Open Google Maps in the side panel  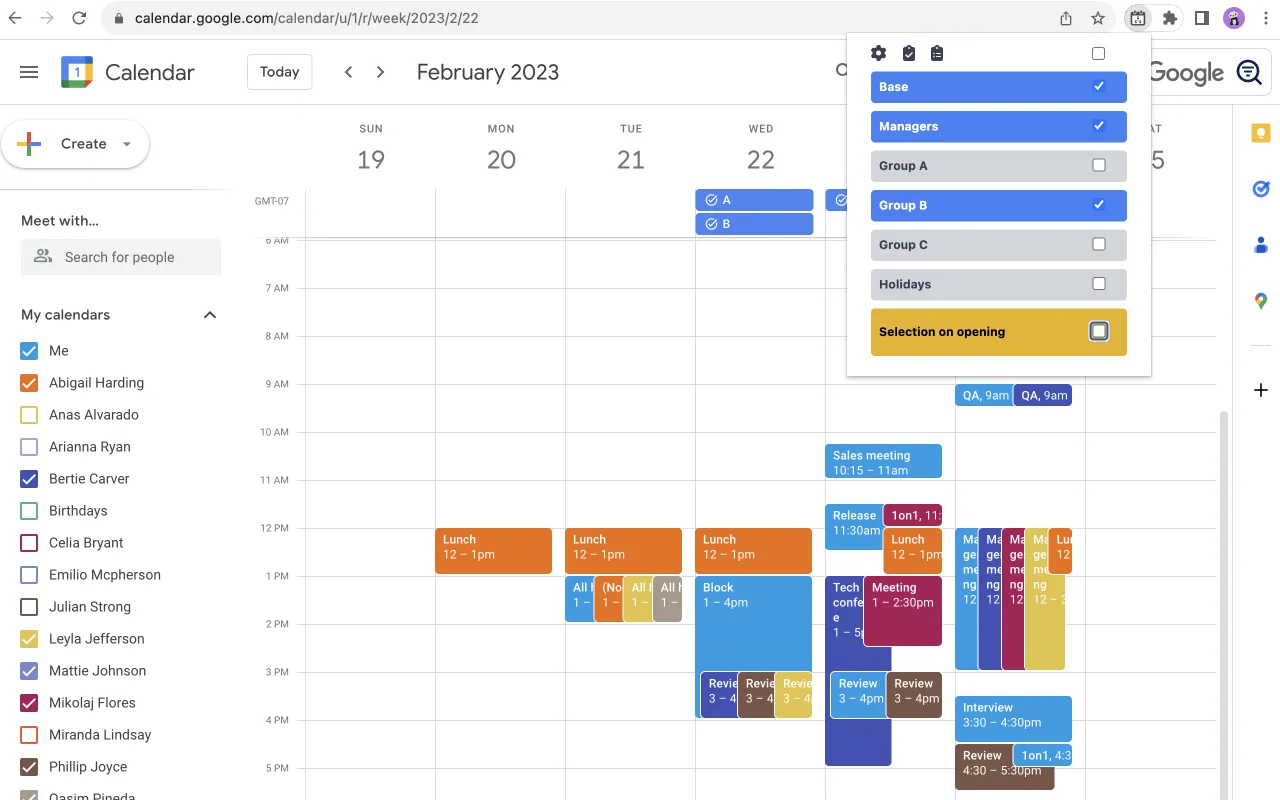[1260, 301]
